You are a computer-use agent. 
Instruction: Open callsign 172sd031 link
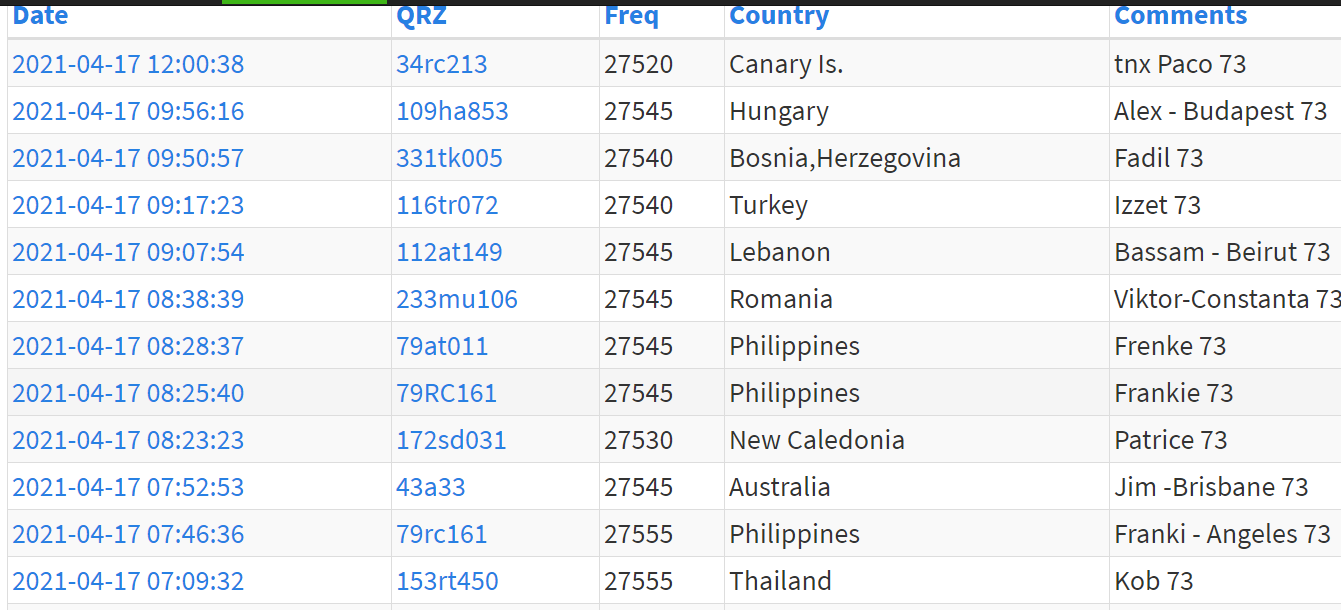point(451,440)
